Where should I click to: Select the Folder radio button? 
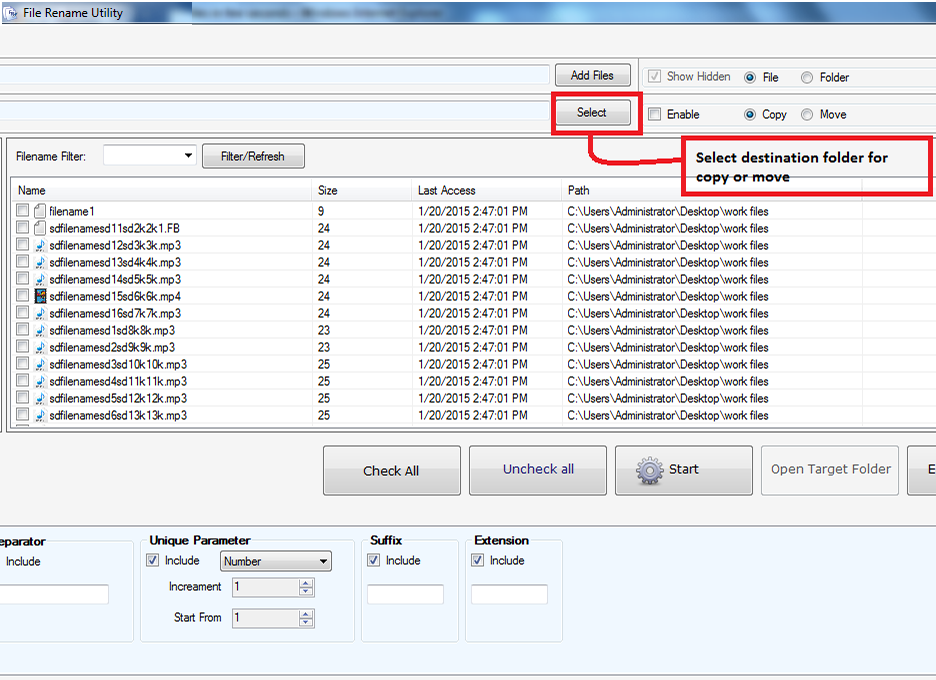click(806, 77)
